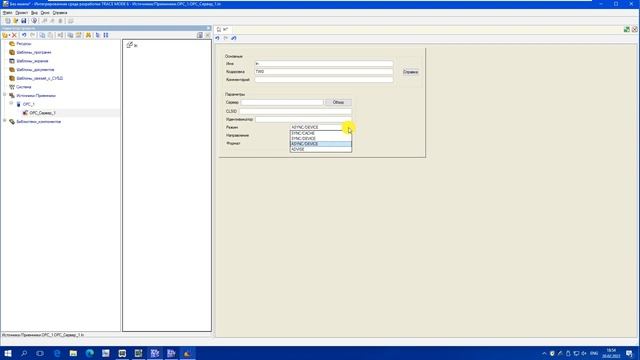Click the red X delete icon in the navigator toolbar
The width and height of the screenshot is (640, 360).
point(14,36)
